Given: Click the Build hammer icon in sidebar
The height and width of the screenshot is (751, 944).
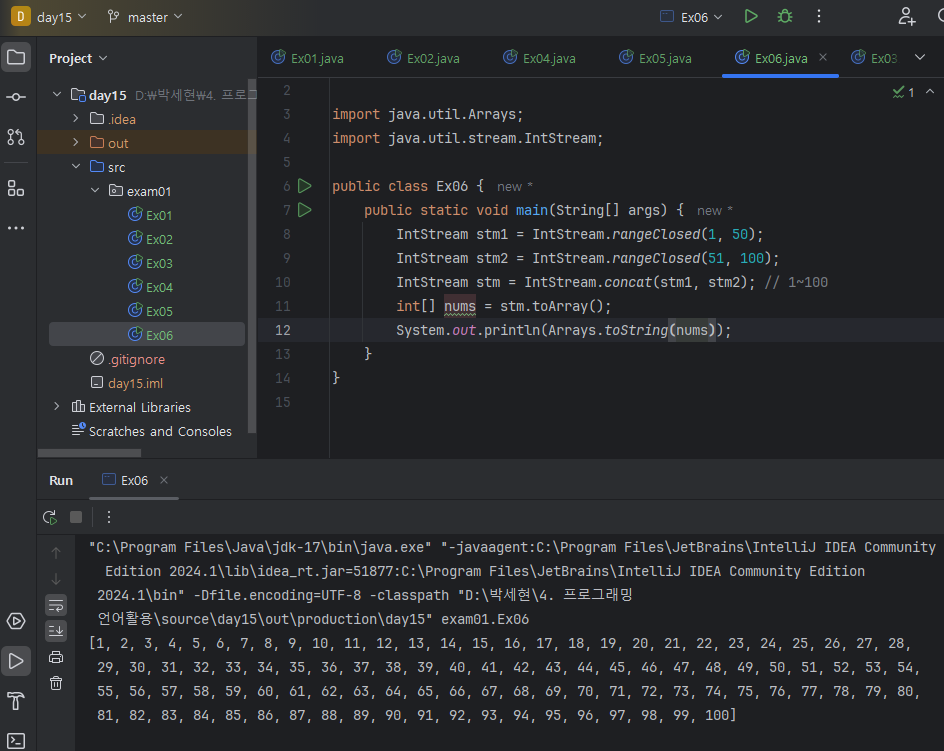Looking at the screenshot, I should pos(16,699).
